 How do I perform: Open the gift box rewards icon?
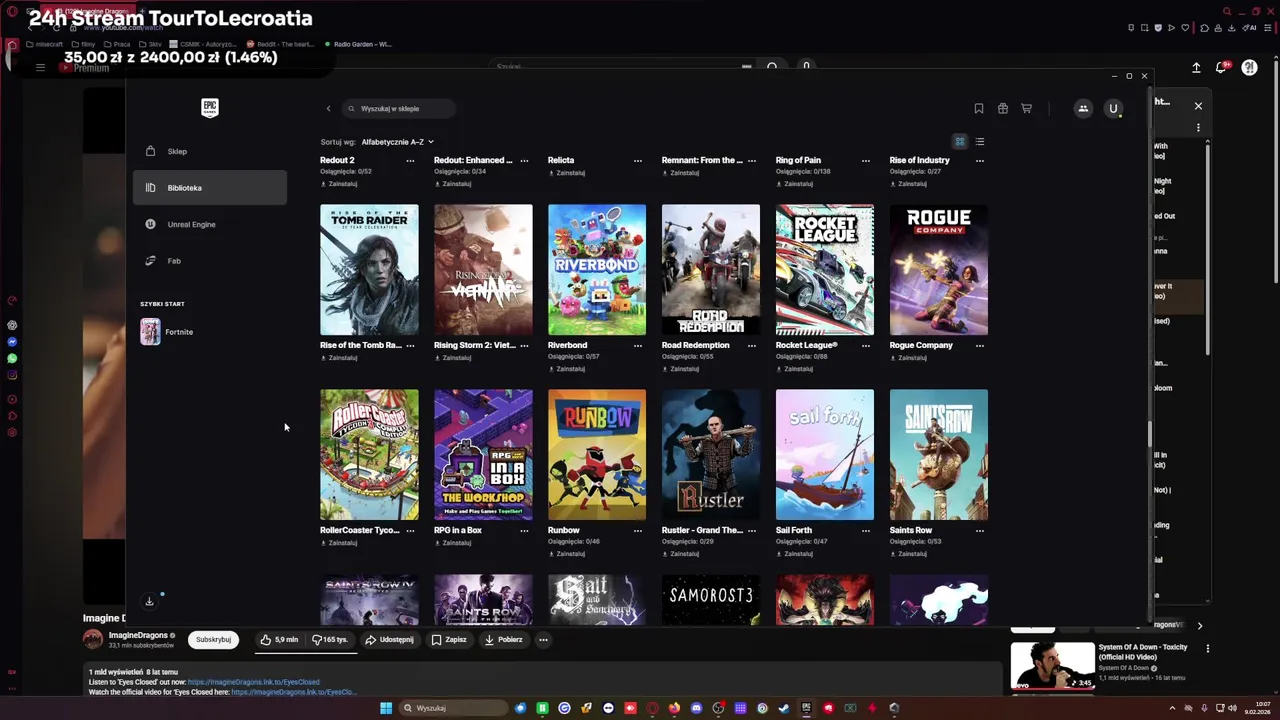[x=1003, y=108]
